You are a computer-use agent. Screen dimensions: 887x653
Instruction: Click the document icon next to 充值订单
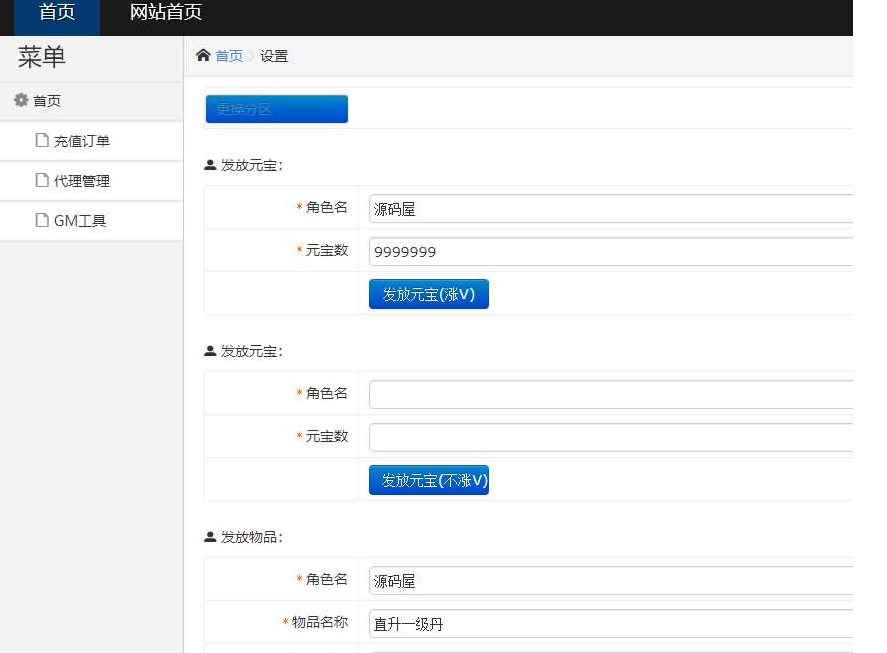tap(42, 141)
